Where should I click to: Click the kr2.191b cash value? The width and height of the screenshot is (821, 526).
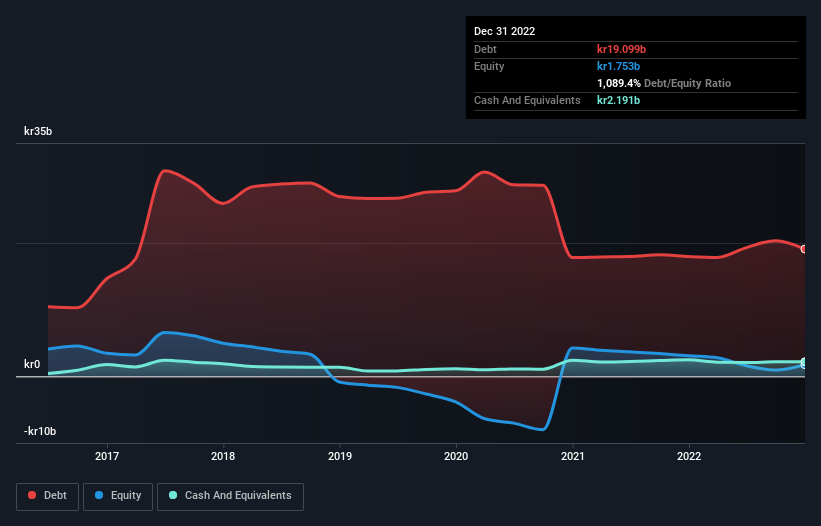coord(618,100)
